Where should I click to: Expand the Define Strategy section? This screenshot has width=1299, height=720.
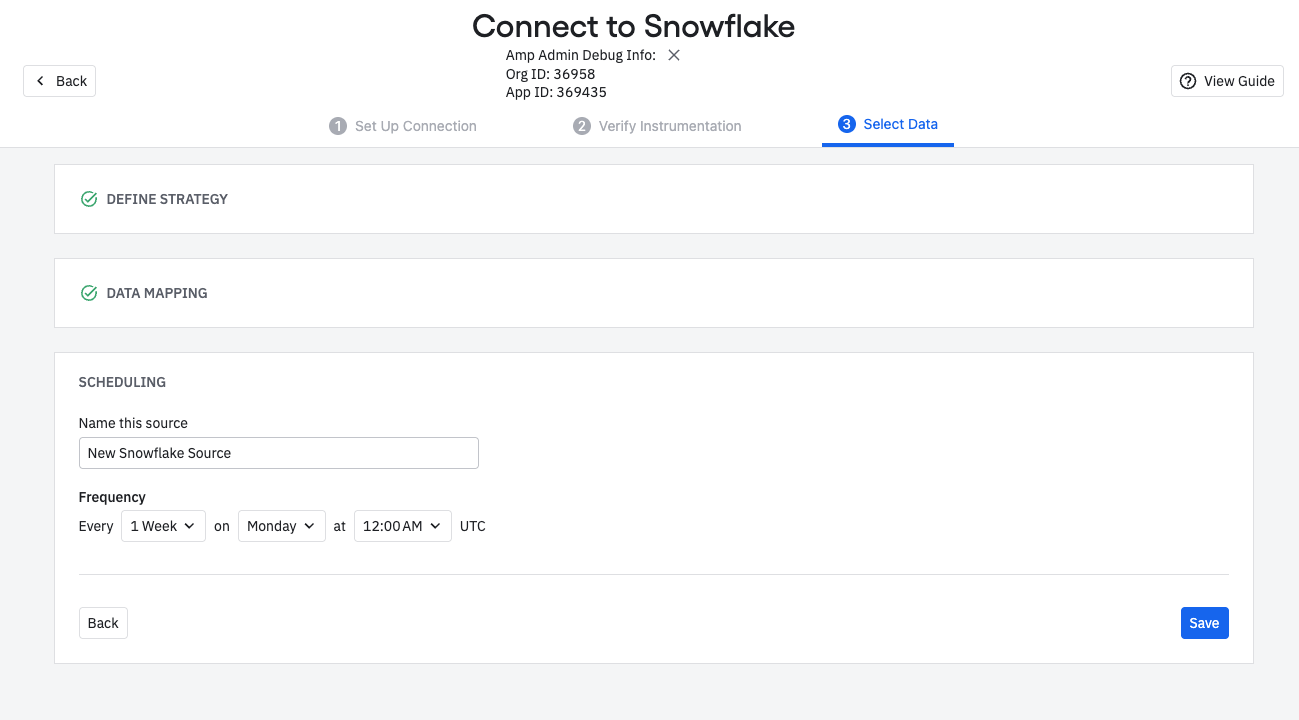[x=654, y=199]
